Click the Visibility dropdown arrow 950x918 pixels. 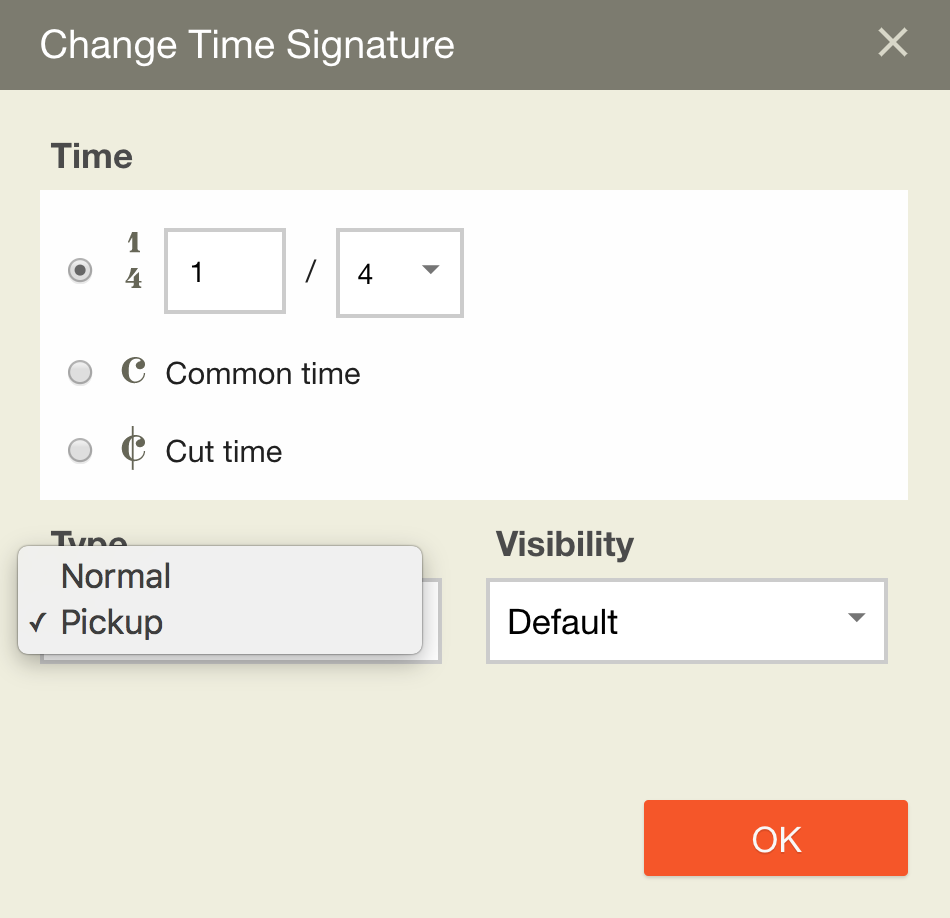[x=856, y=618]
